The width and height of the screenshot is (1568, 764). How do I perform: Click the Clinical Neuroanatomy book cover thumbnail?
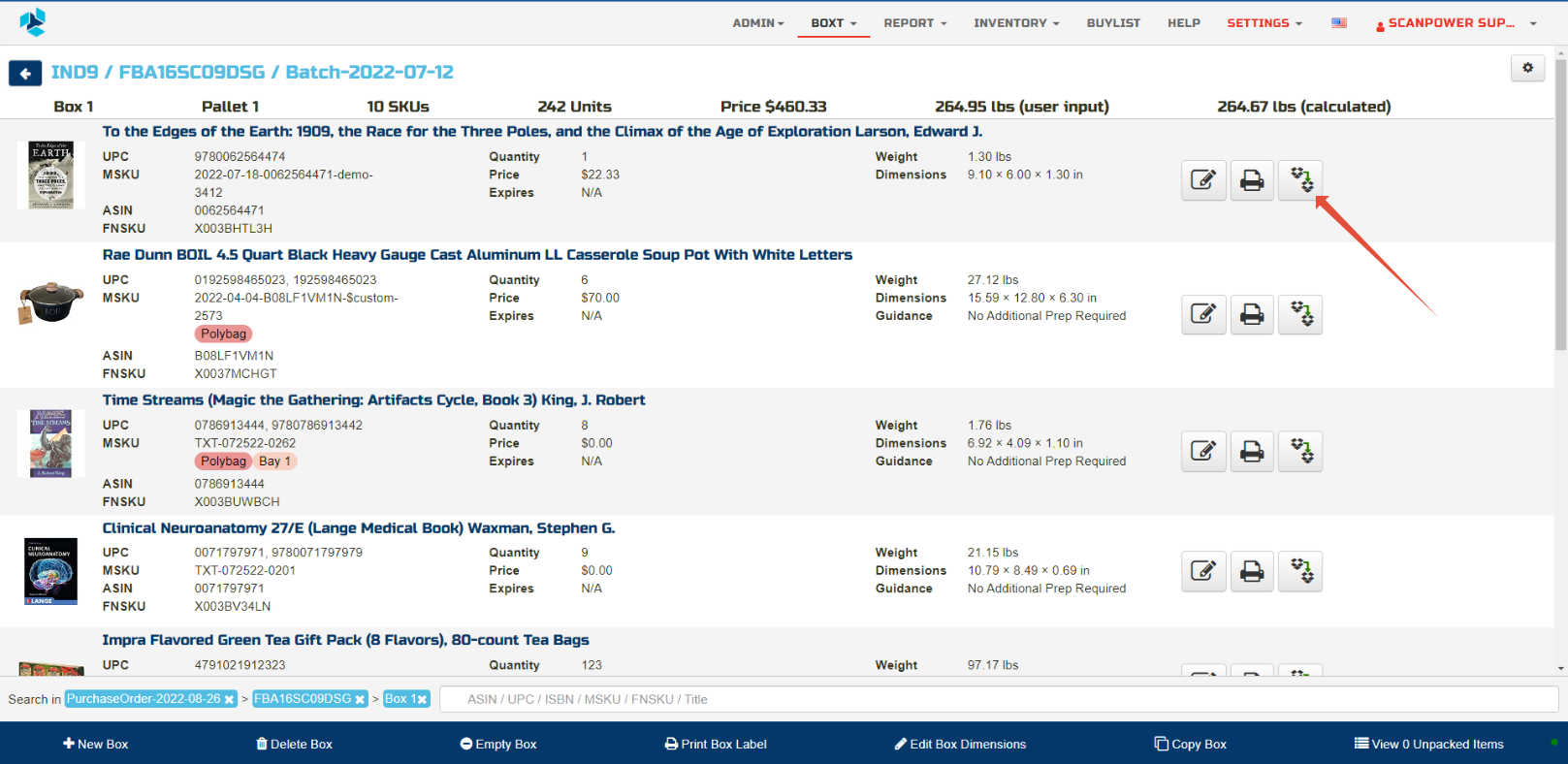50,571
